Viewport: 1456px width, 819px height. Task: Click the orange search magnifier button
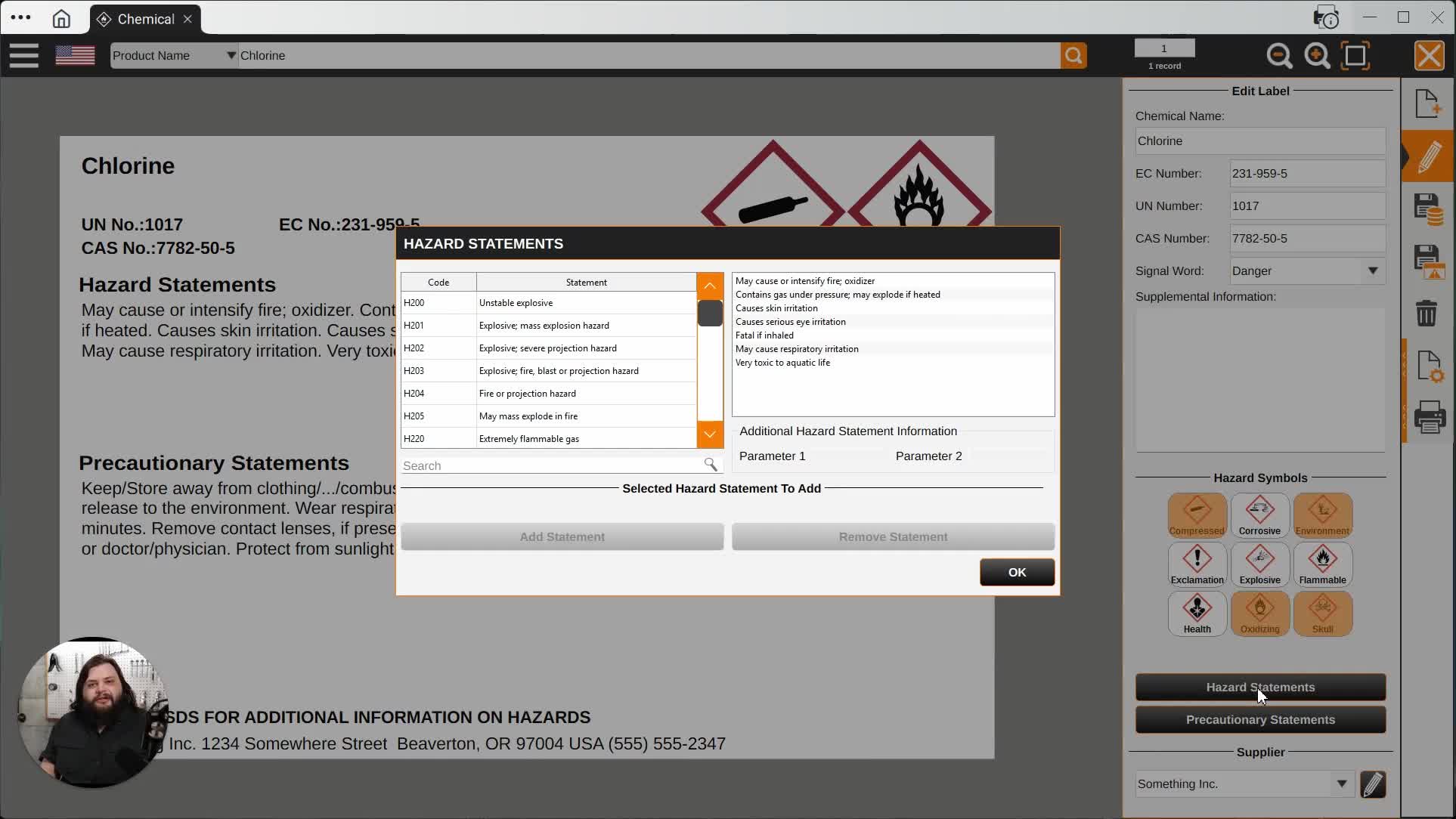click(1073, 55)
